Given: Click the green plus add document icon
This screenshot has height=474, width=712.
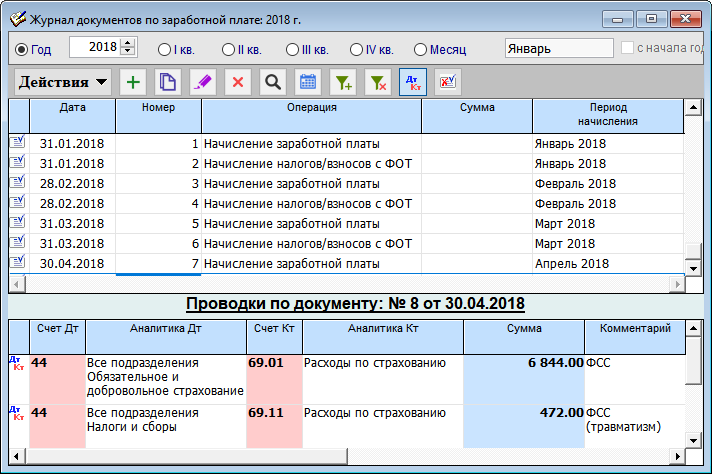Looking at the screenshot, I should pos(133,82).
